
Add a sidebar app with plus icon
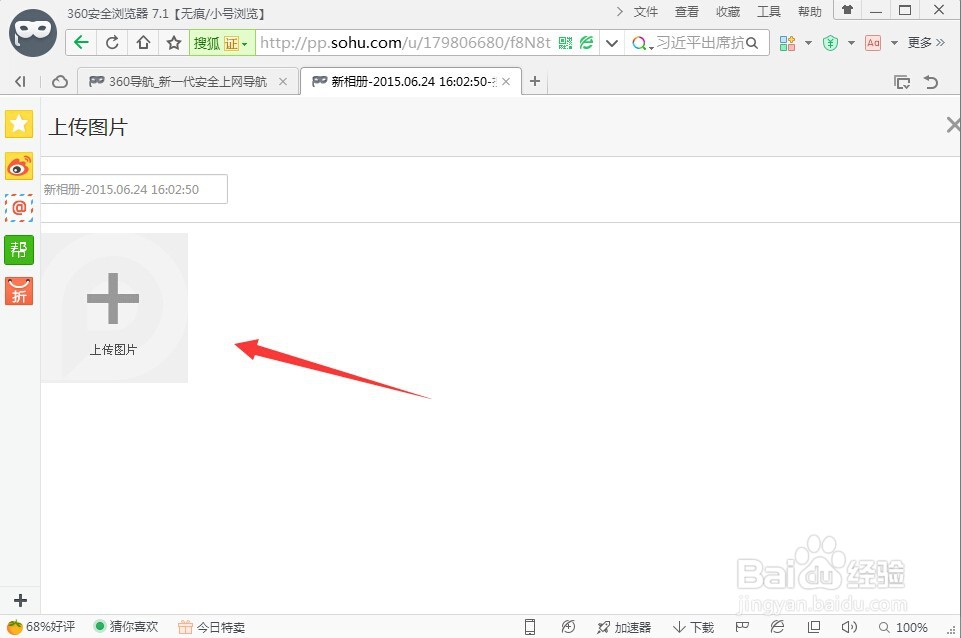(20, 600)
